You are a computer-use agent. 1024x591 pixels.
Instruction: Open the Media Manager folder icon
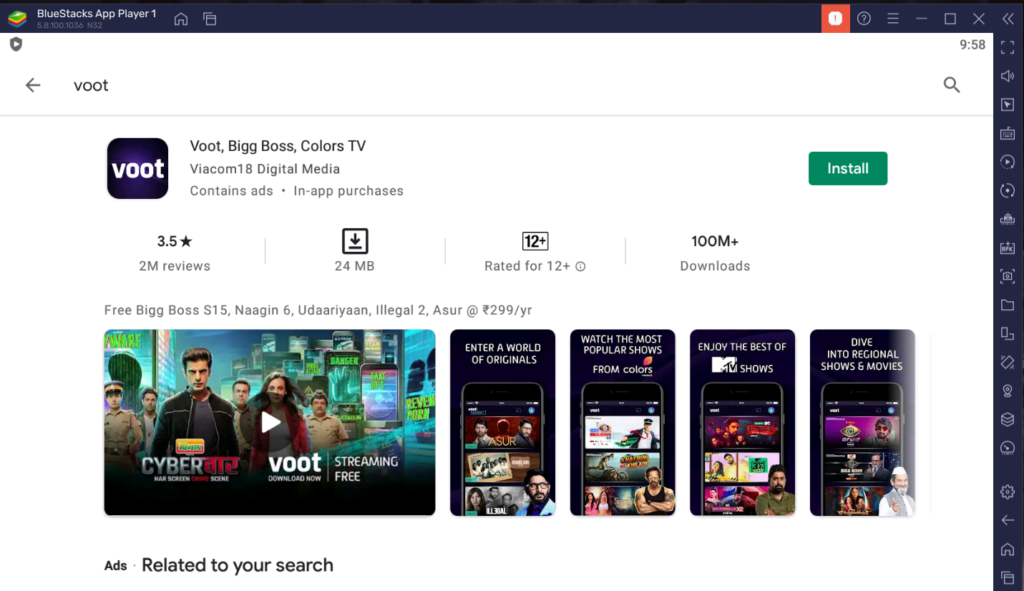coord(1007,304)
